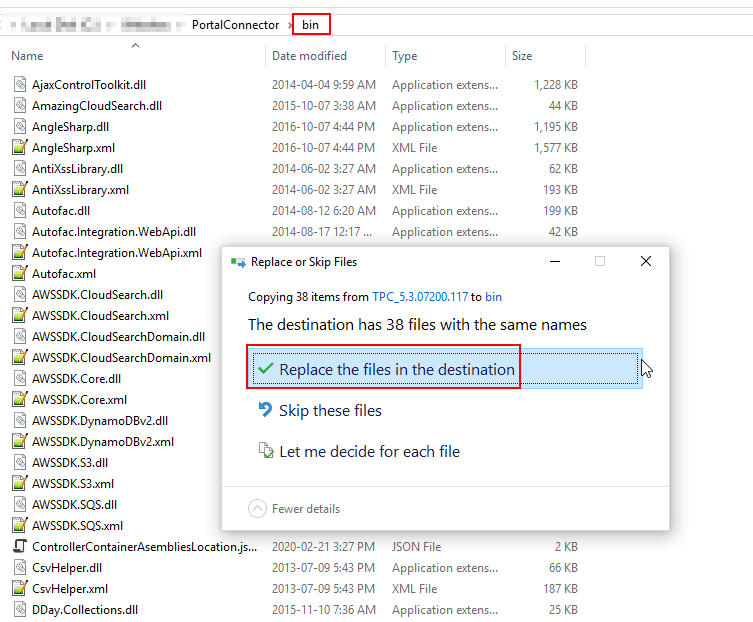Screen dimensions: 753x622
Task: Click the 2020-02-21 3:27 PM date cell
Action: pos(323,547)
